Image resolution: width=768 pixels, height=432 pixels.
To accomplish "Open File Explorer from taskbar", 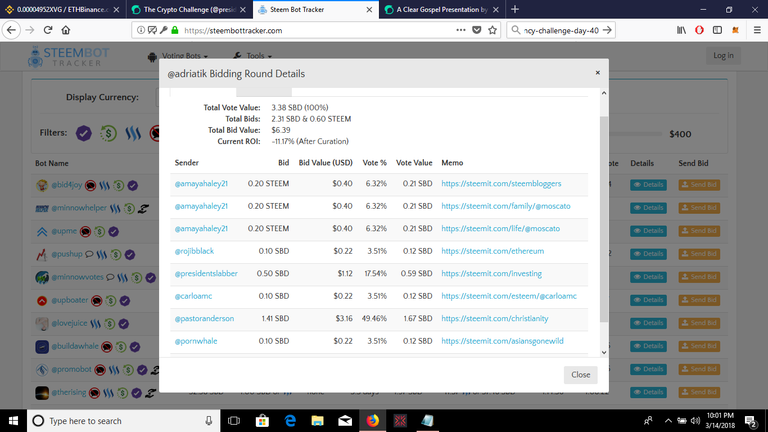I will 317,421.
